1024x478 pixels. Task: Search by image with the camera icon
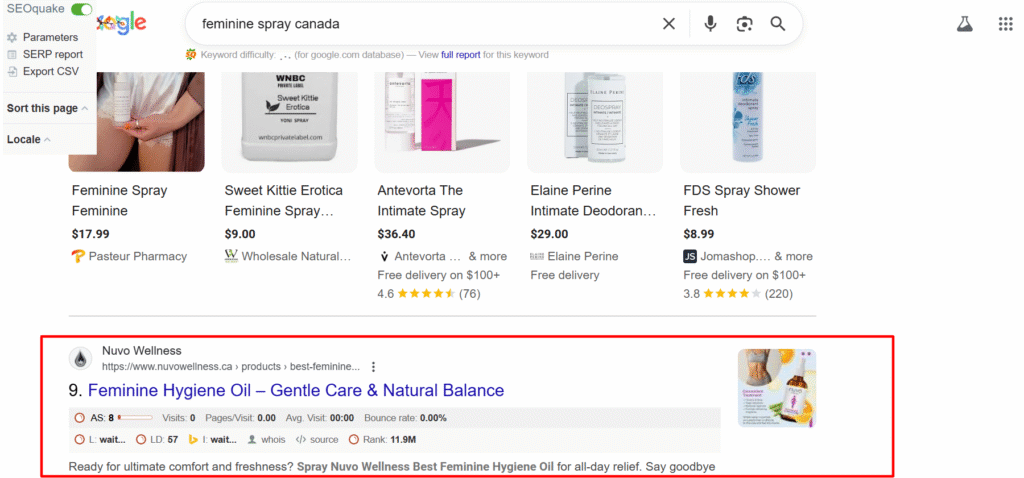pyautogui.click(x=744, y=24)
